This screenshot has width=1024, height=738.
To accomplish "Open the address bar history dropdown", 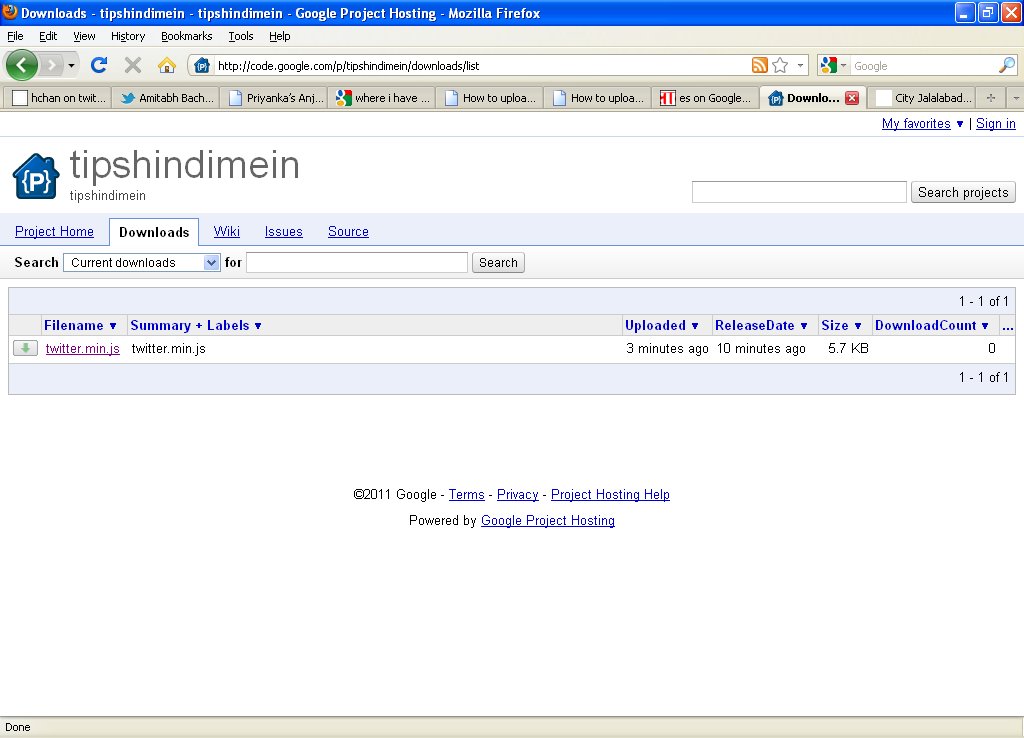I will coord(800,65).
